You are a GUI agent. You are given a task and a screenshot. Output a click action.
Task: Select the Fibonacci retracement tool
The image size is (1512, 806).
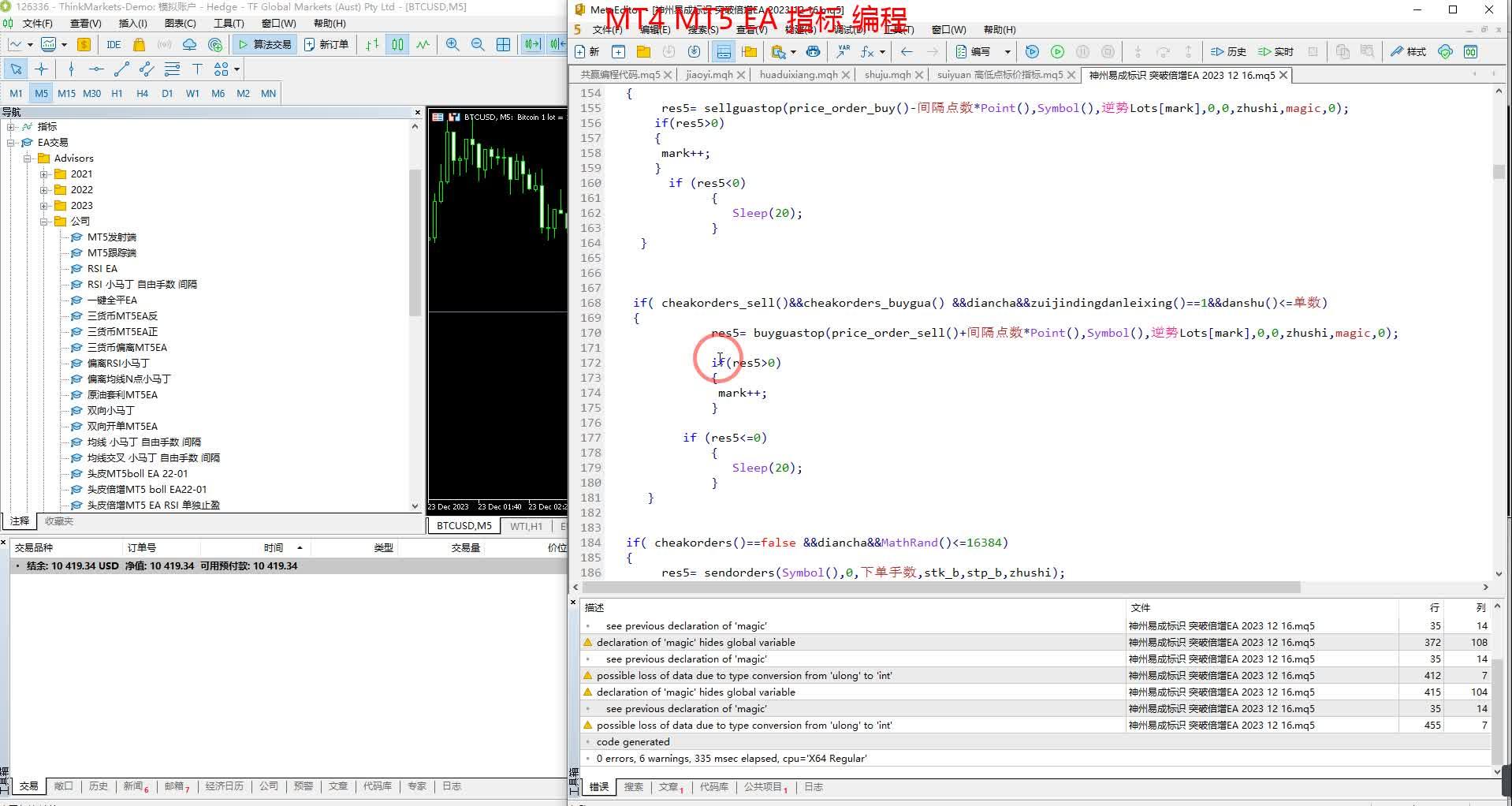[172, 69]
